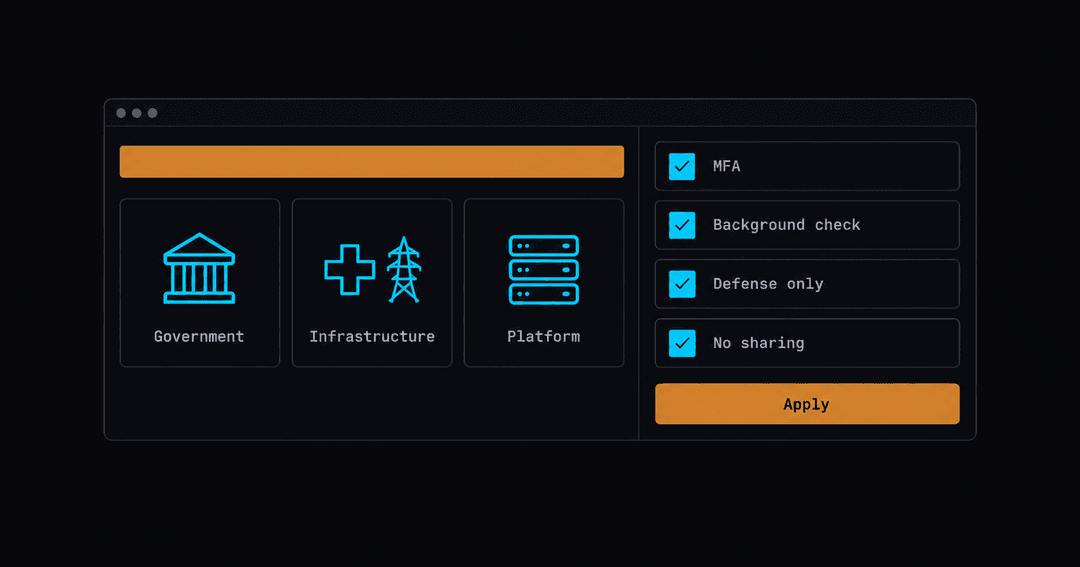Viewport: 1080px width, 567px height.
Task: Click the Background check label text
Action: point(787,225)
